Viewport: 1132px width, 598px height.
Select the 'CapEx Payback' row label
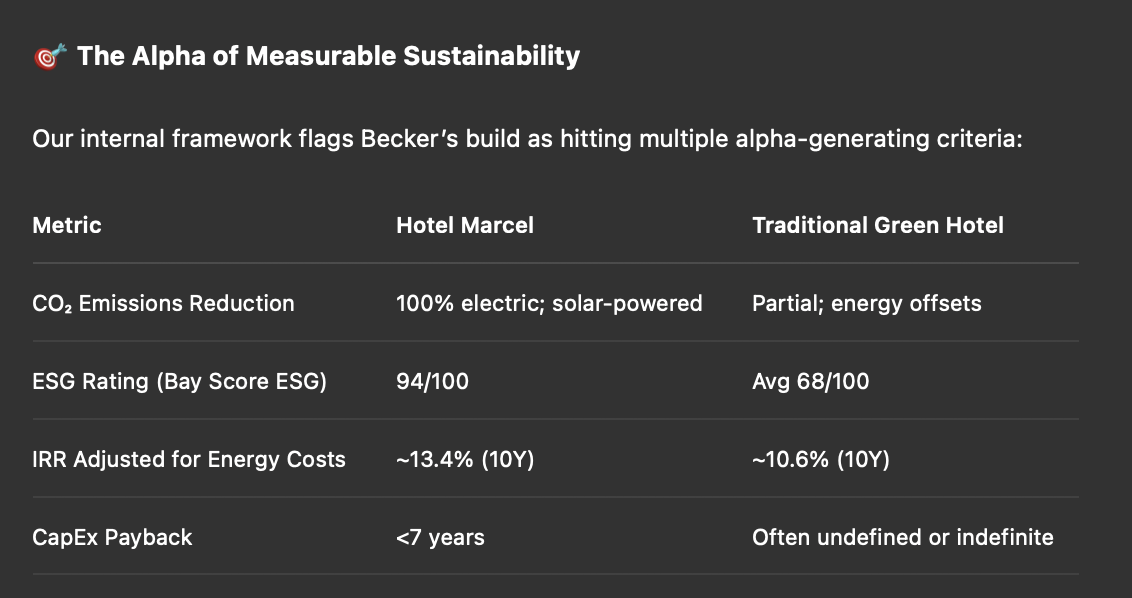pos(113,537)
